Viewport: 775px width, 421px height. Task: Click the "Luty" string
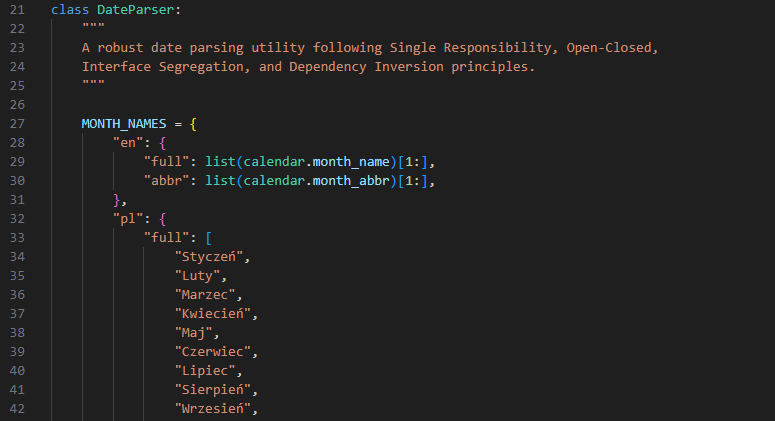click(x=197, y=276)
